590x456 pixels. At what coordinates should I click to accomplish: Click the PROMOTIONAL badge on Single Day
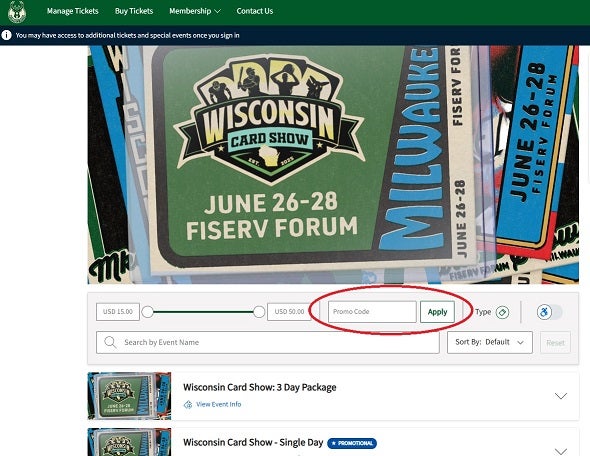pyautogui.click(x=352, y=443)
